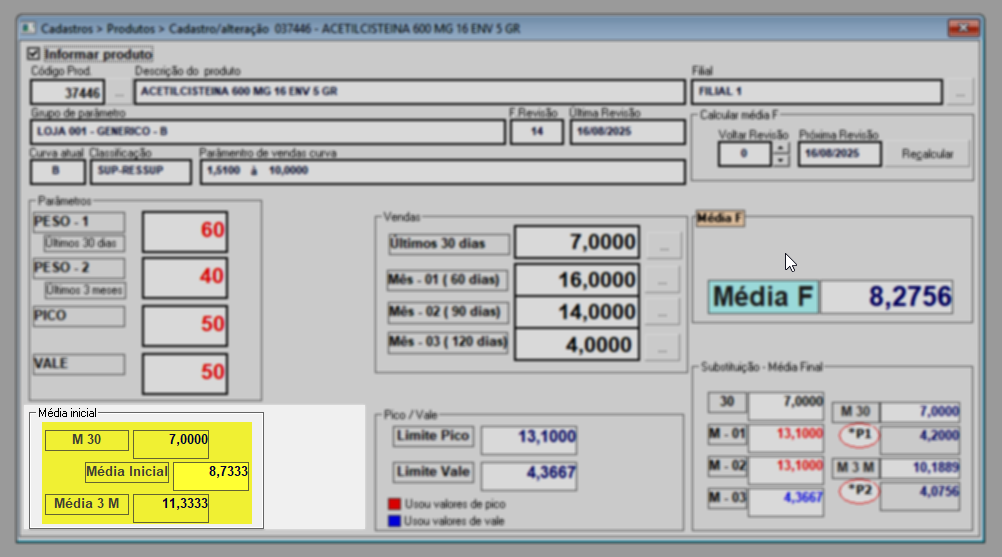Screen dimensions: 1002x557
Task: Click Limite Vale value 4,3667
Action: (529, 476)
